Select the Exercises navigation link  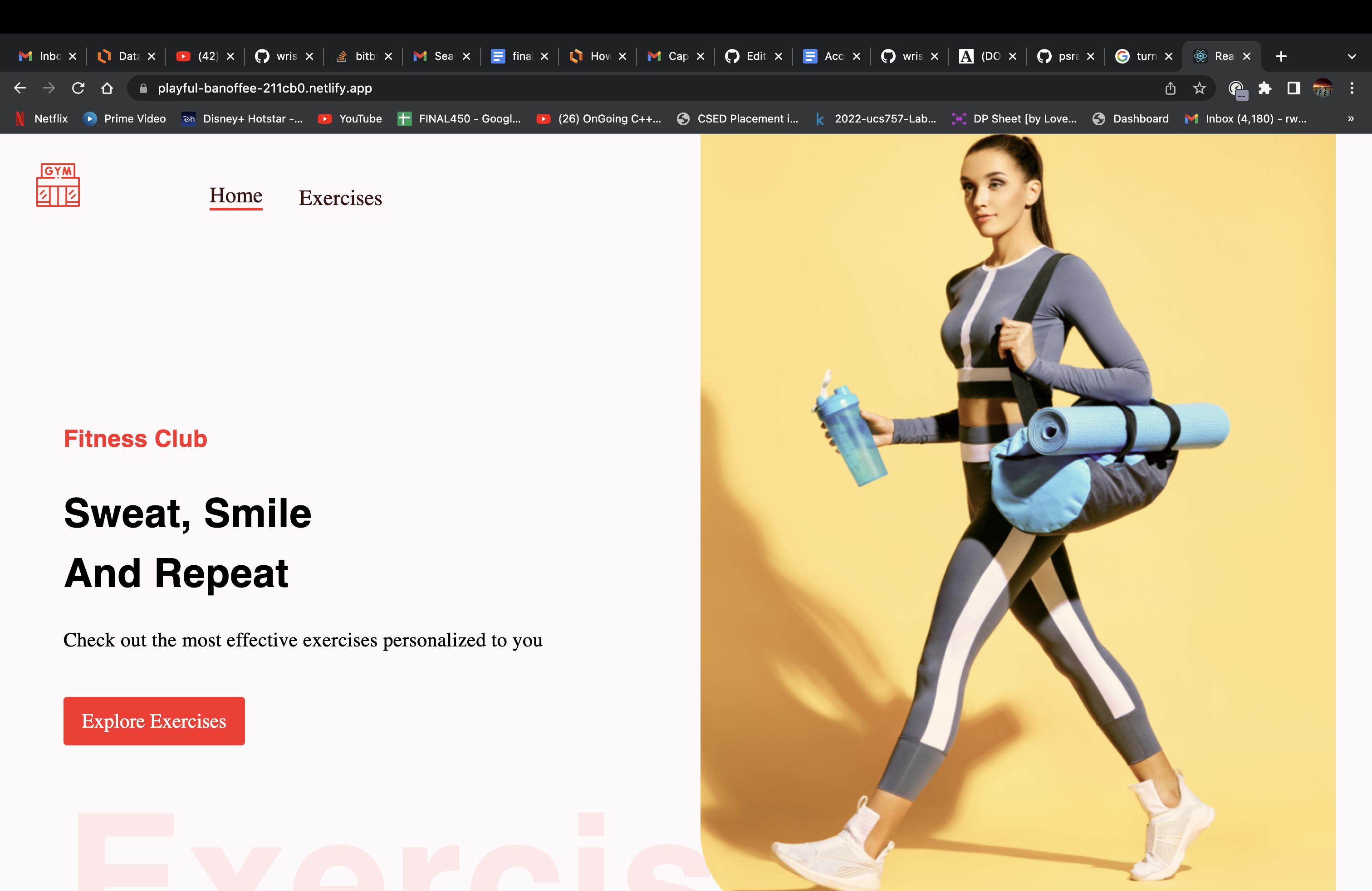click(340, 198)
